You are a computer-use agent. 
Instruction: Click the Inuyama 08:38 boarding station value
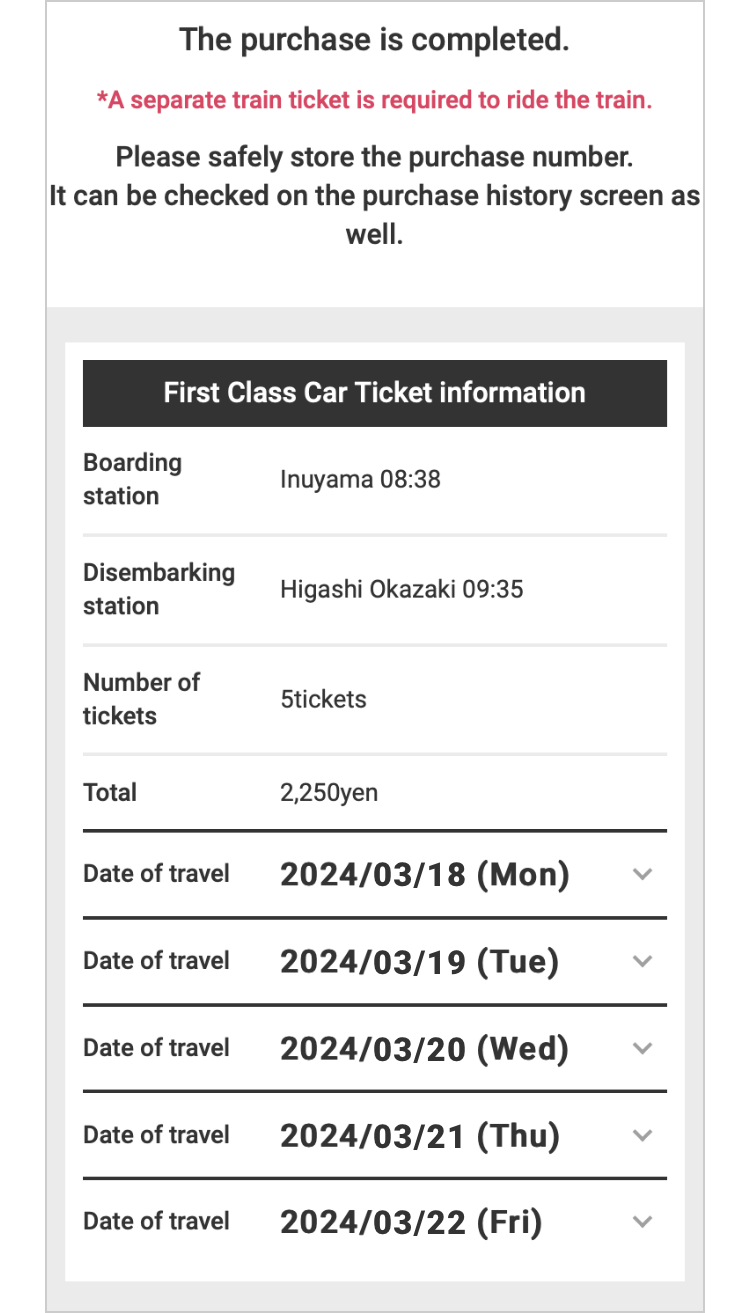[x=360, y=480]
